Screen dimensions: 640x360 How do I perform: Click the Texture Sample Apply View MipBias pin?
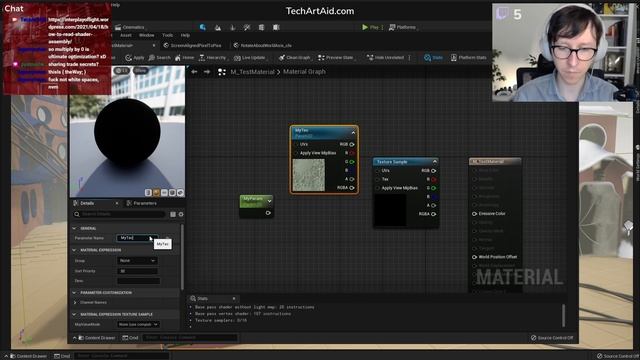(x=378, y=188)
